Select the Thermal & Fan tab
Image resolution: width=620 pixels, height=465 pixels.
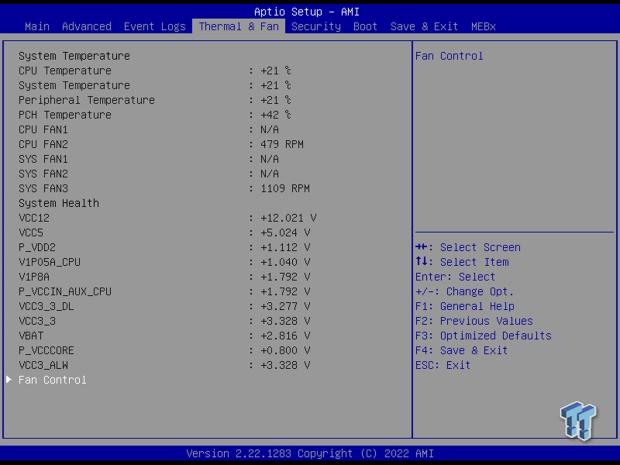pos(239,26)
